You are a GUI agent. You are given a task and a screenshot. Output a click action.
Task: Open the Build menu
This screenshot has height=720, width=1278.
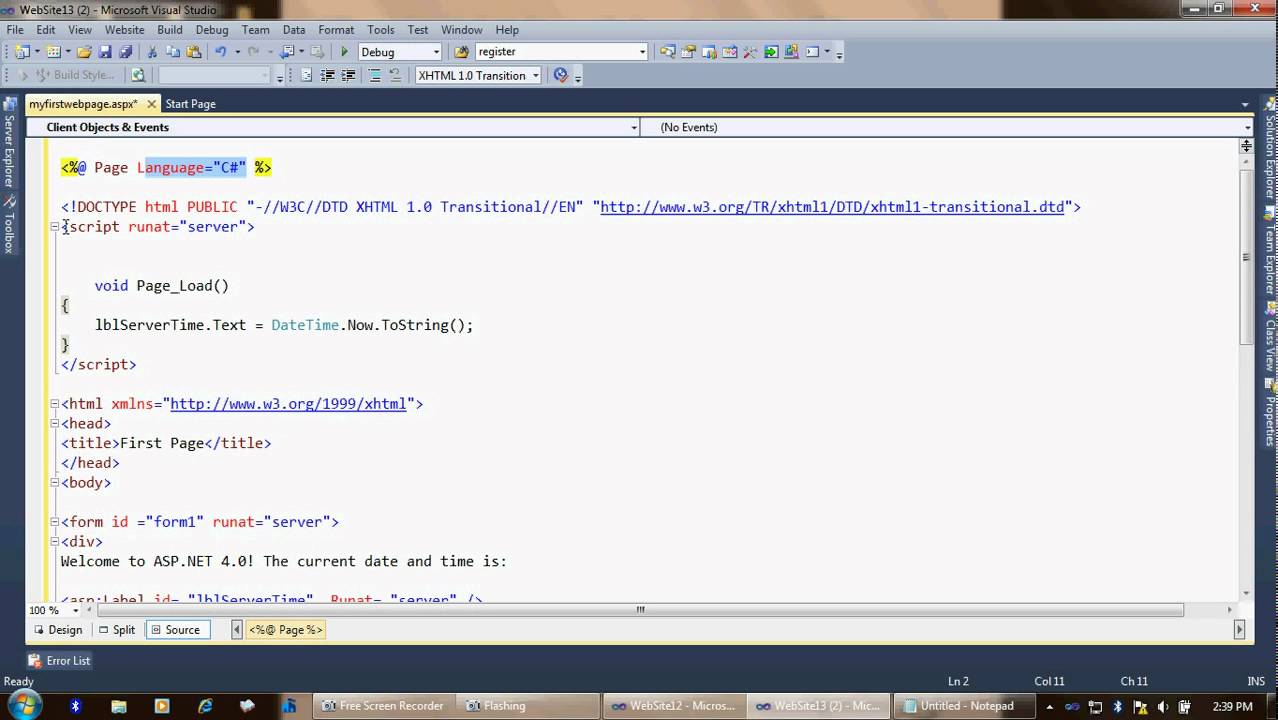[x=170, y=30]
